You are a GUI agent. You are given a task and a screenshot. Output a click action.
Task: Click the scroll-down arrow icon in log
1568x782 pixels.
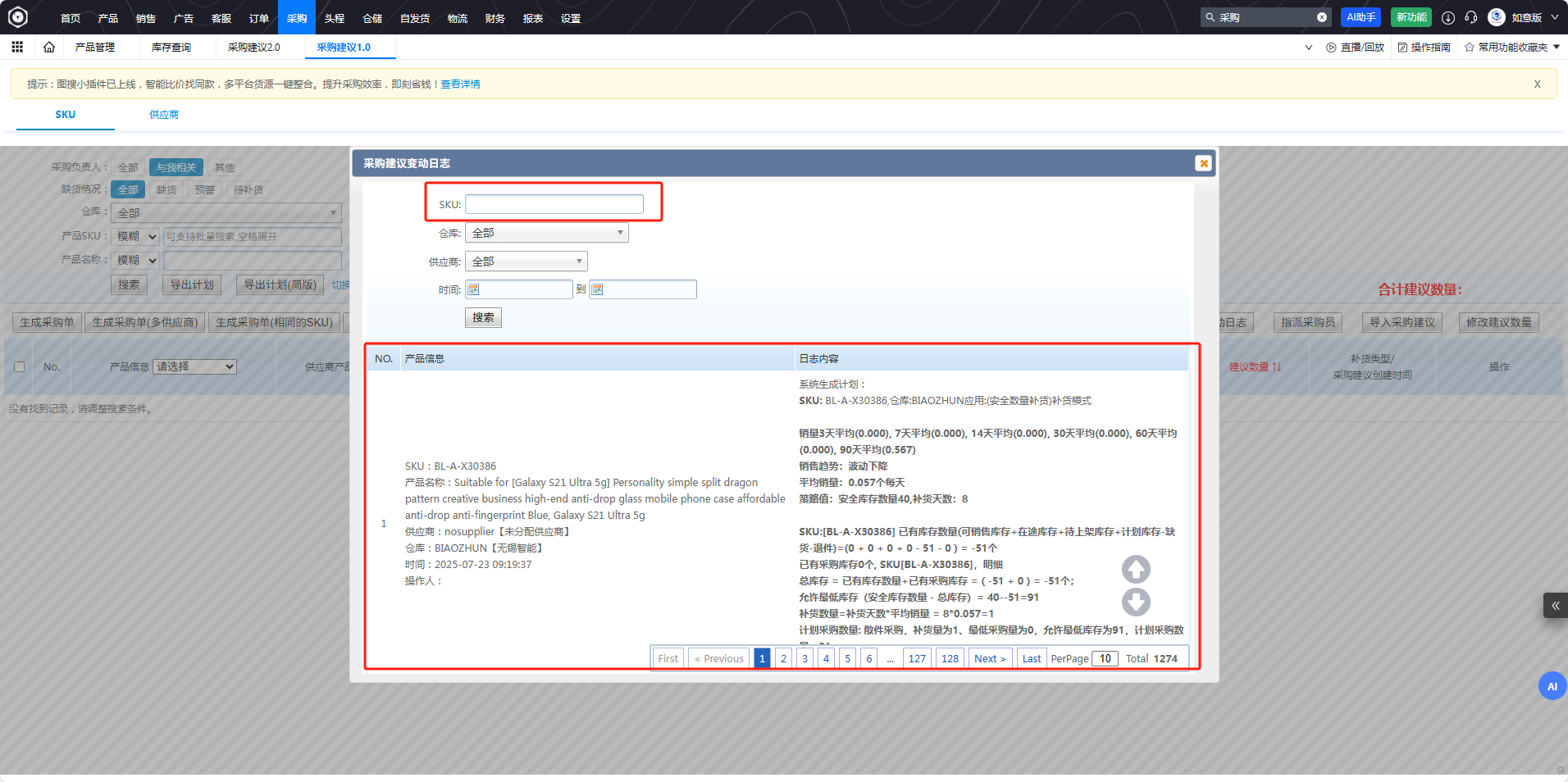pyautogui.click(x=1136, y=602)
